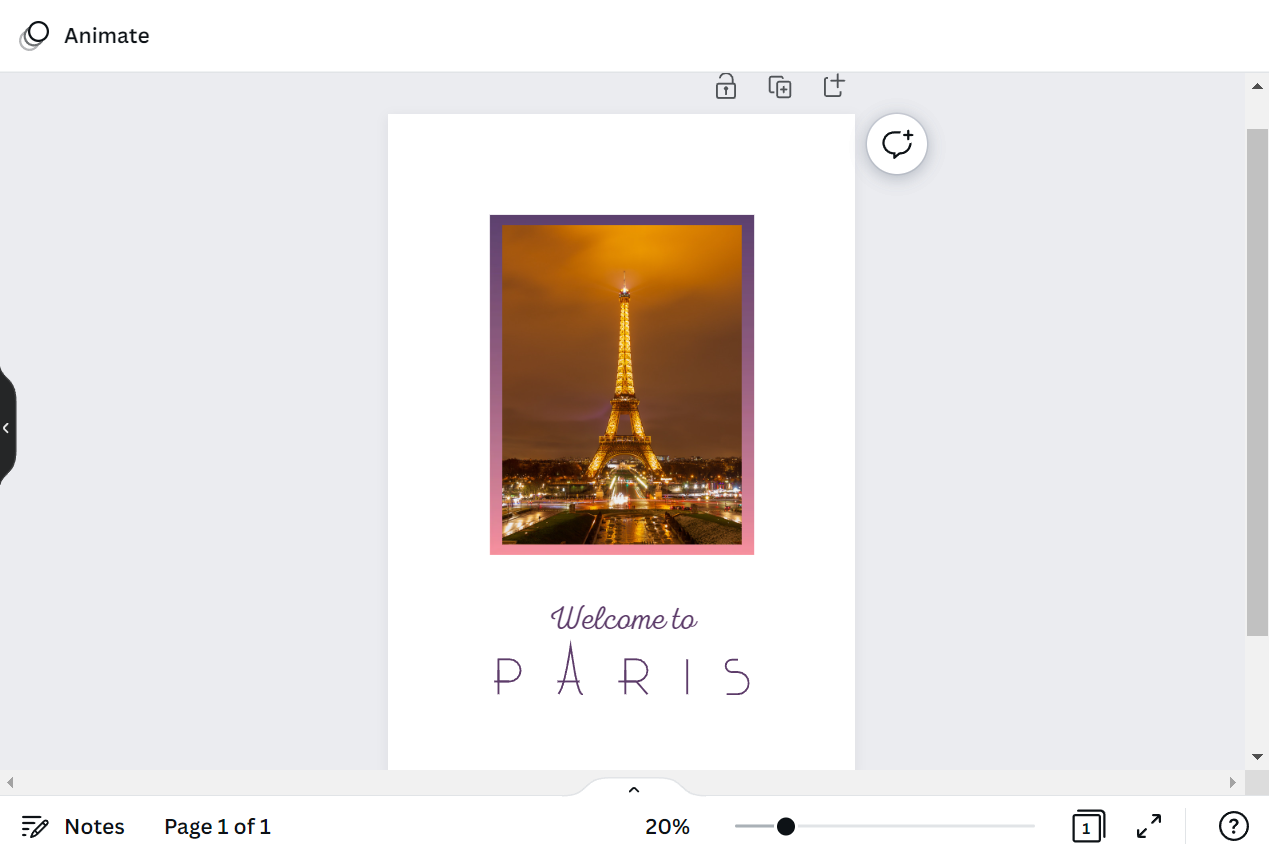This screenshot has height=852, width=1269.
Task: Open the Animate panel
Action: click(85, 35)
